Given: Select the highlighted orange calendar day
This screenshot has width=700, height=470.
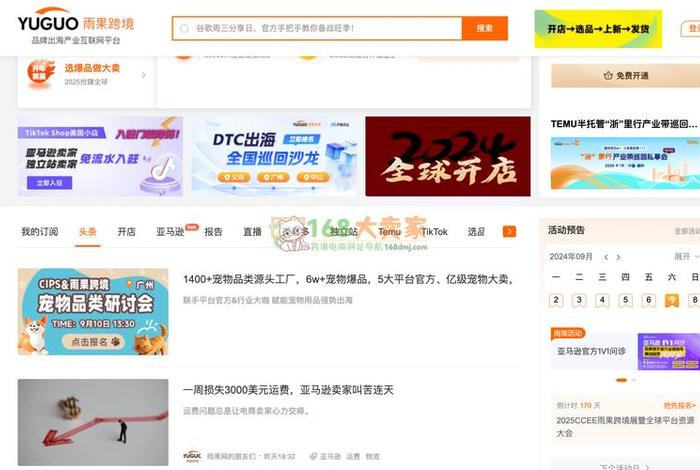Looking at the screenshot, I should click(x=672, y=300).
